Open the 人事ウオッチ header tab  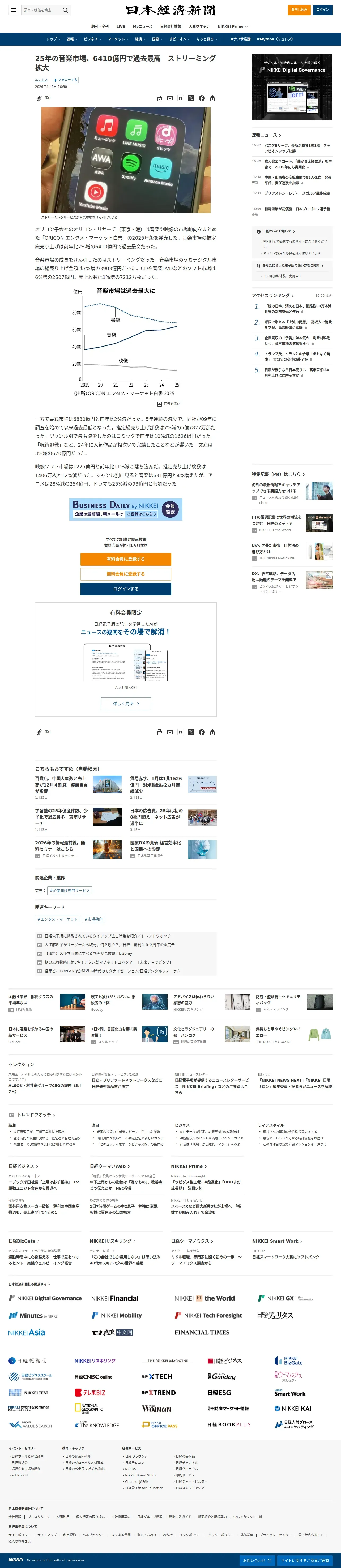199,26
